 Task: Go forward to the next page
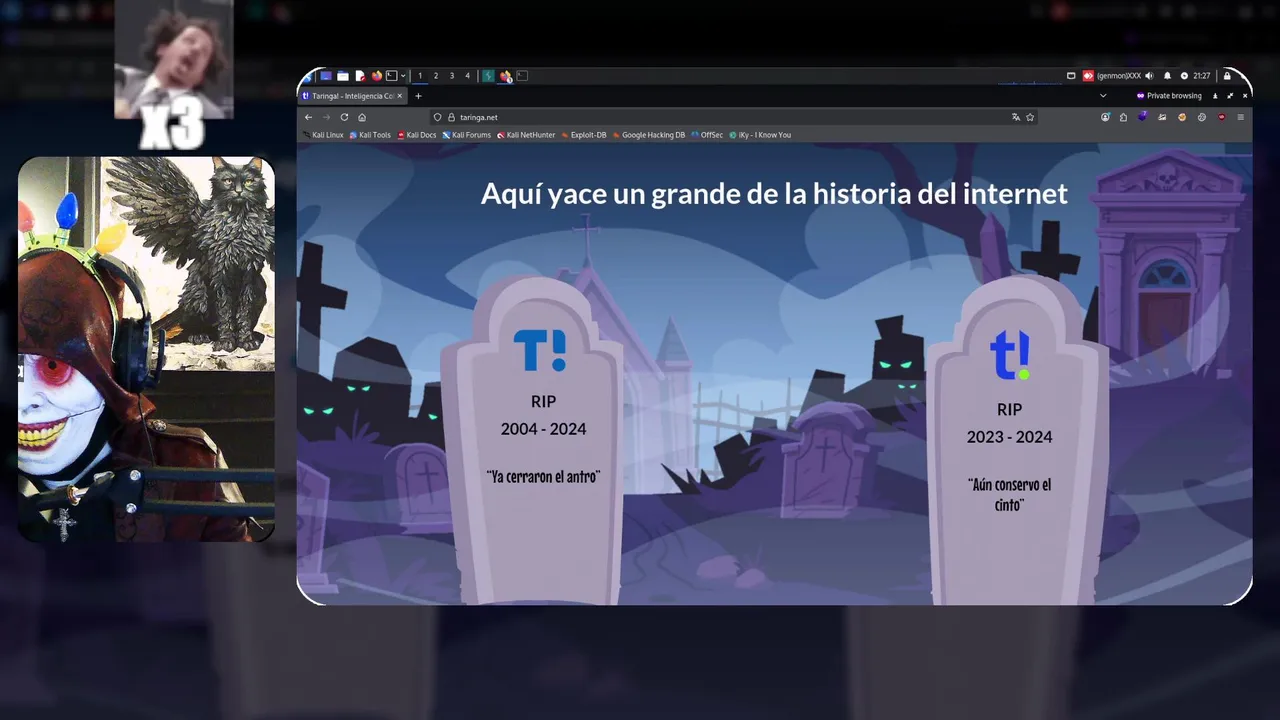[326, 117]
